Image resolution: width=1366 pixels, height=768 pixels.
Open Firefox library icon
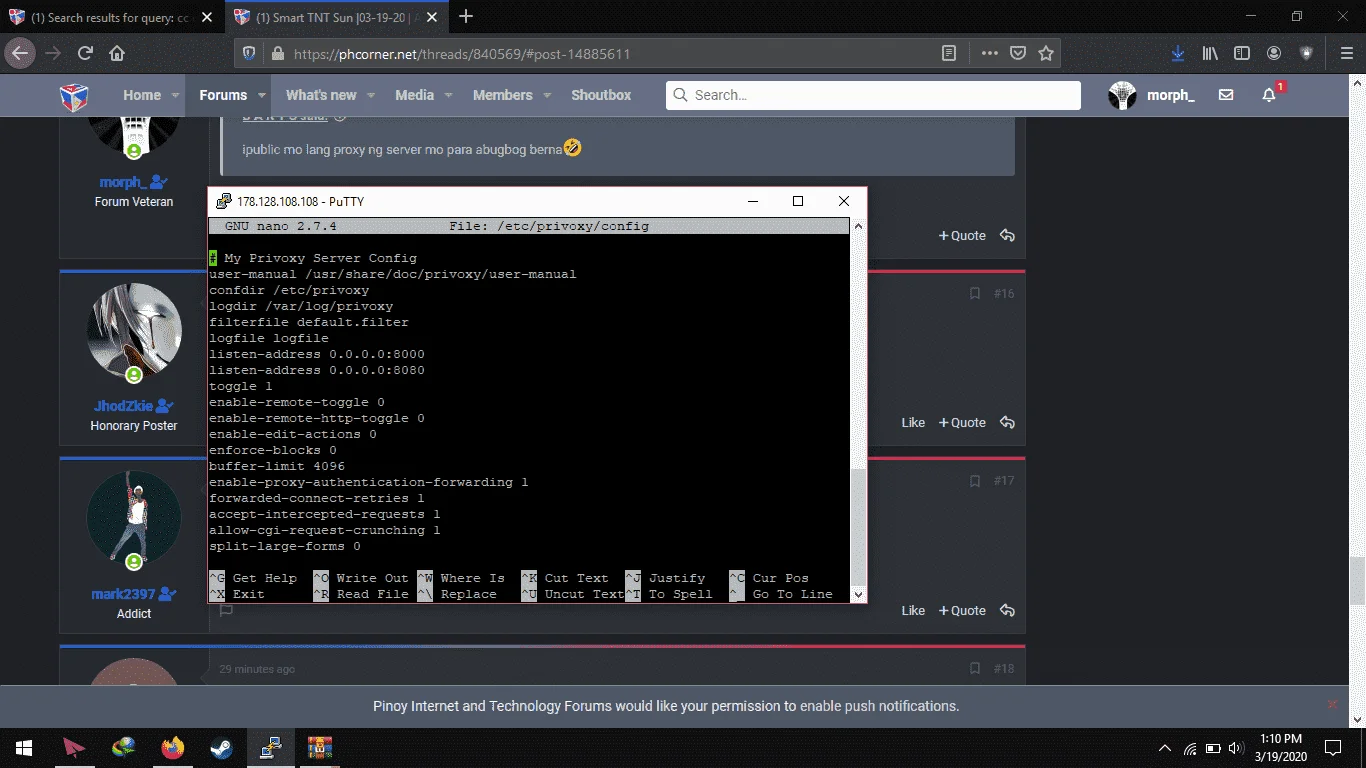(x=1210, y=53)
